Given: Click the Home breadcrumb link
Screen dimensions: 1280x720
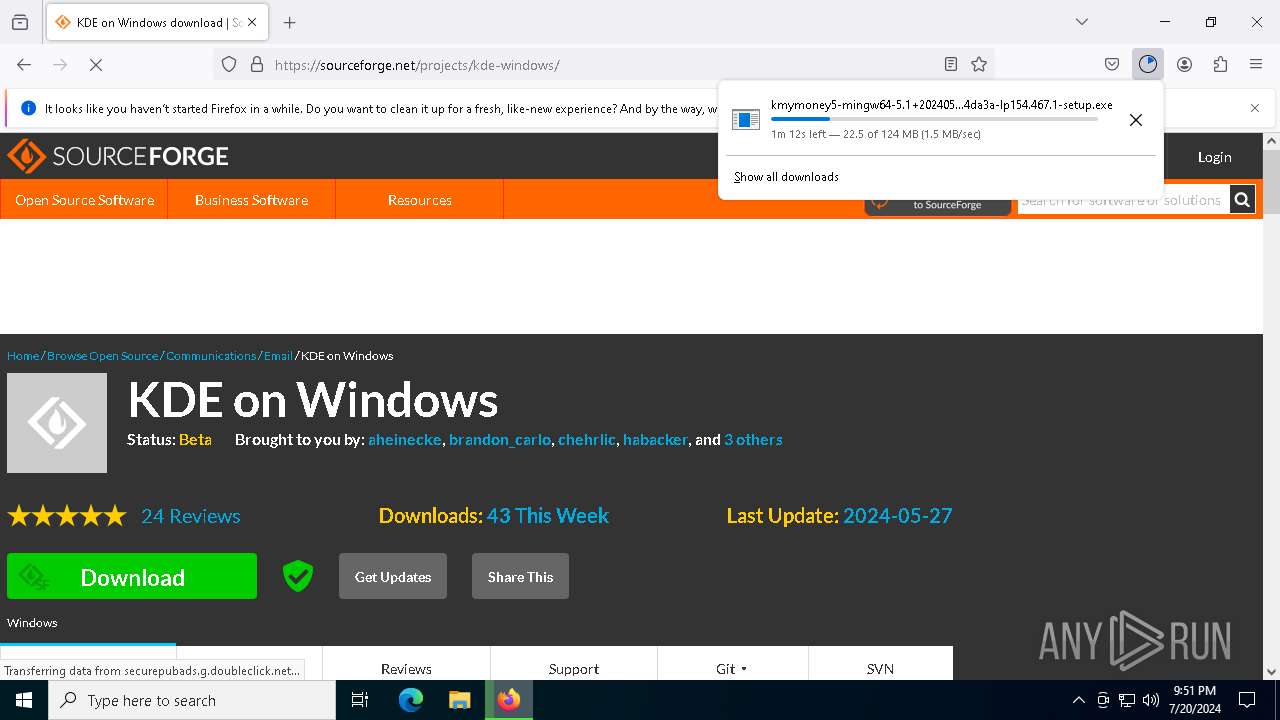Looking at the screenshot, I should pos(23,356).
